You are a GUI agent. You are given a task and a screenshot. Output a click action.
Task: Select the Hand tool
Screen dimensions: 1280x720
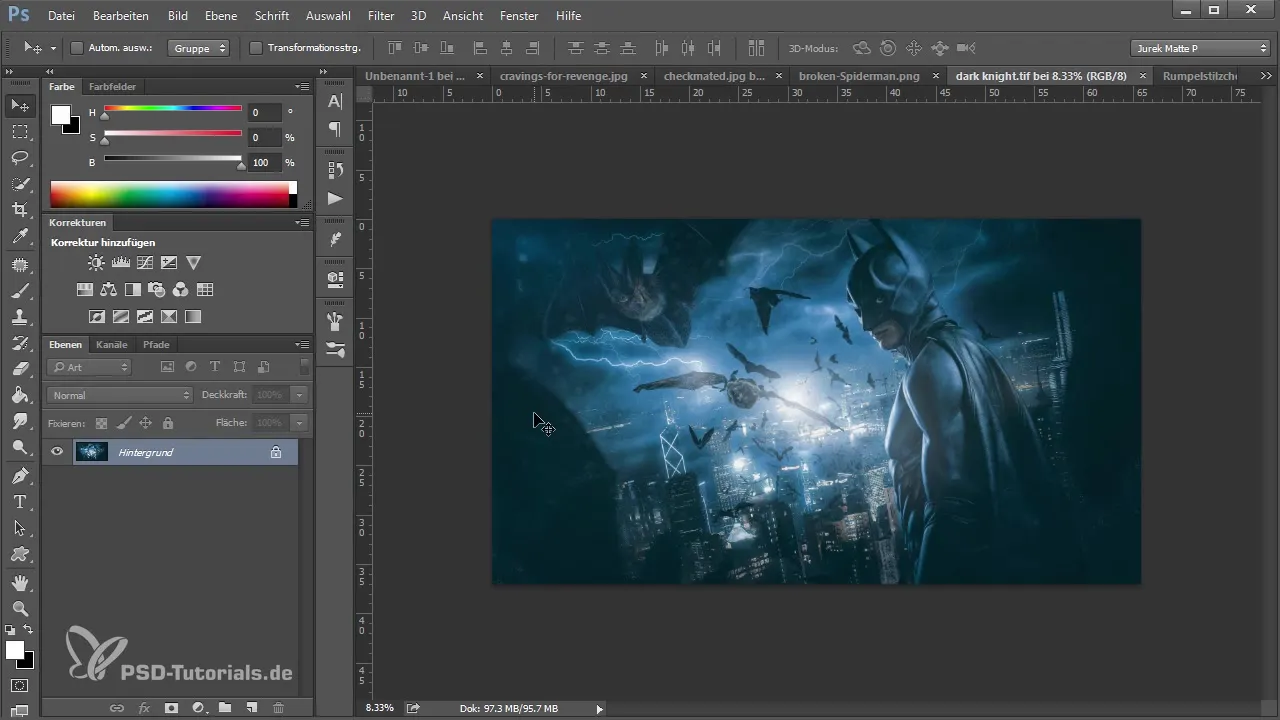[20, 582]
